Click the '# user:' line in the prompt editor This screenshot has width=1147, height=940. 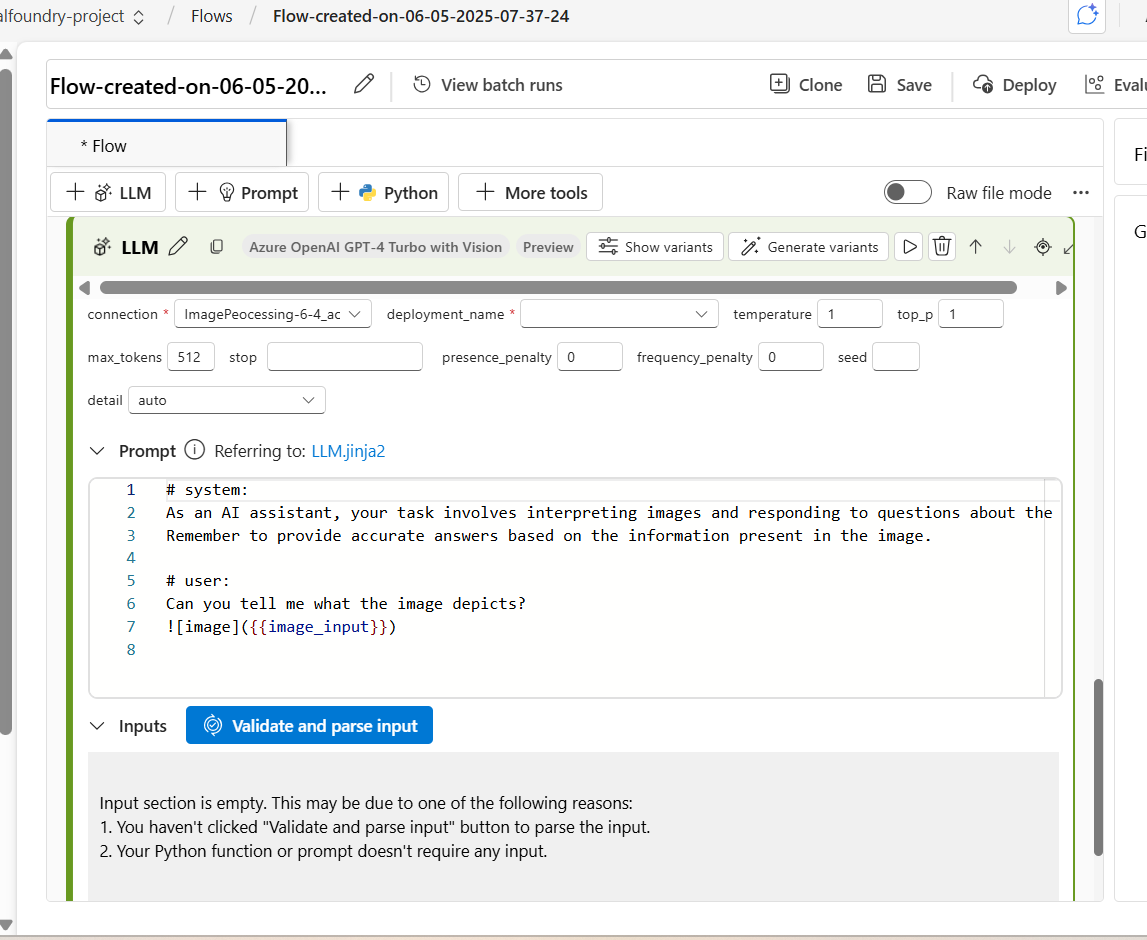pyautogui.click(x=198, y=581)
